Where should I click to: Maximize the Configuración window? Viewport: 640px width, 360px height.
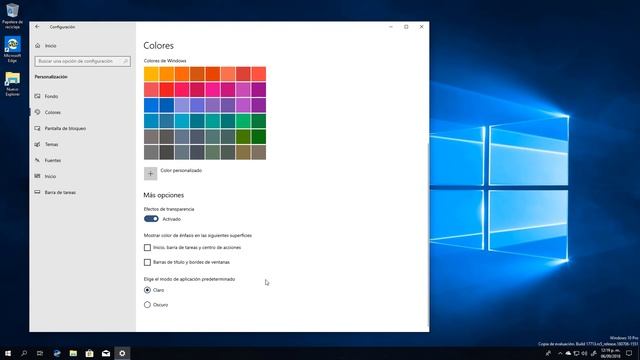406,27
